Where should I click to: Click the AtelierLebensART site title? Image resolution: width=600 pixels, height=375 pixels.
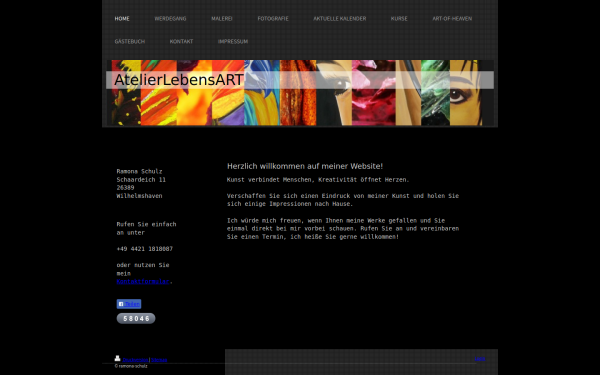click(179, 80)
